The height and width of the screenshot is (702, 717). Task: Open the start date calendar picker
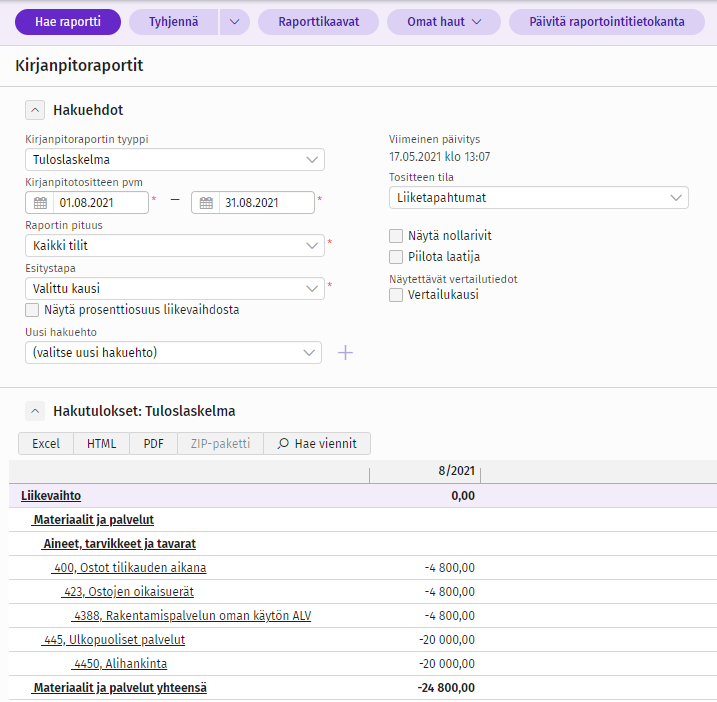(40, 203)
